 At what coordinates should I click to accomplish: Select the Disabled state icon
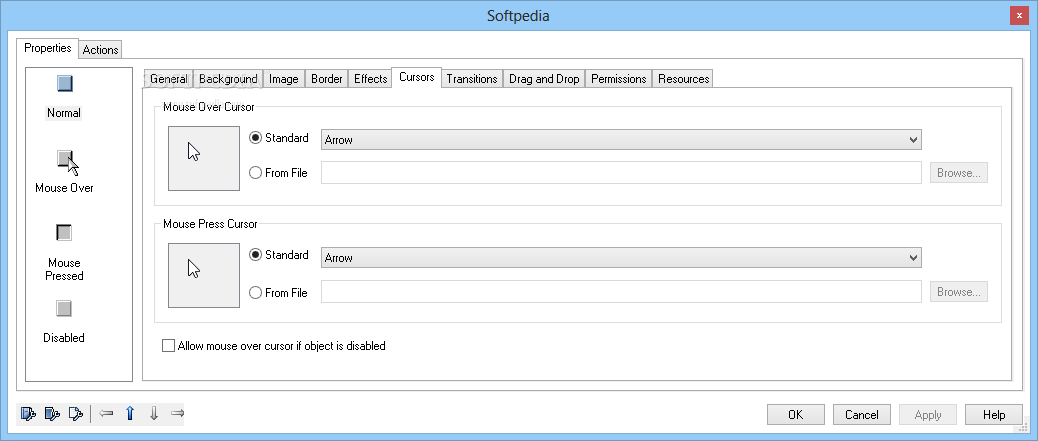coord(64,309)
